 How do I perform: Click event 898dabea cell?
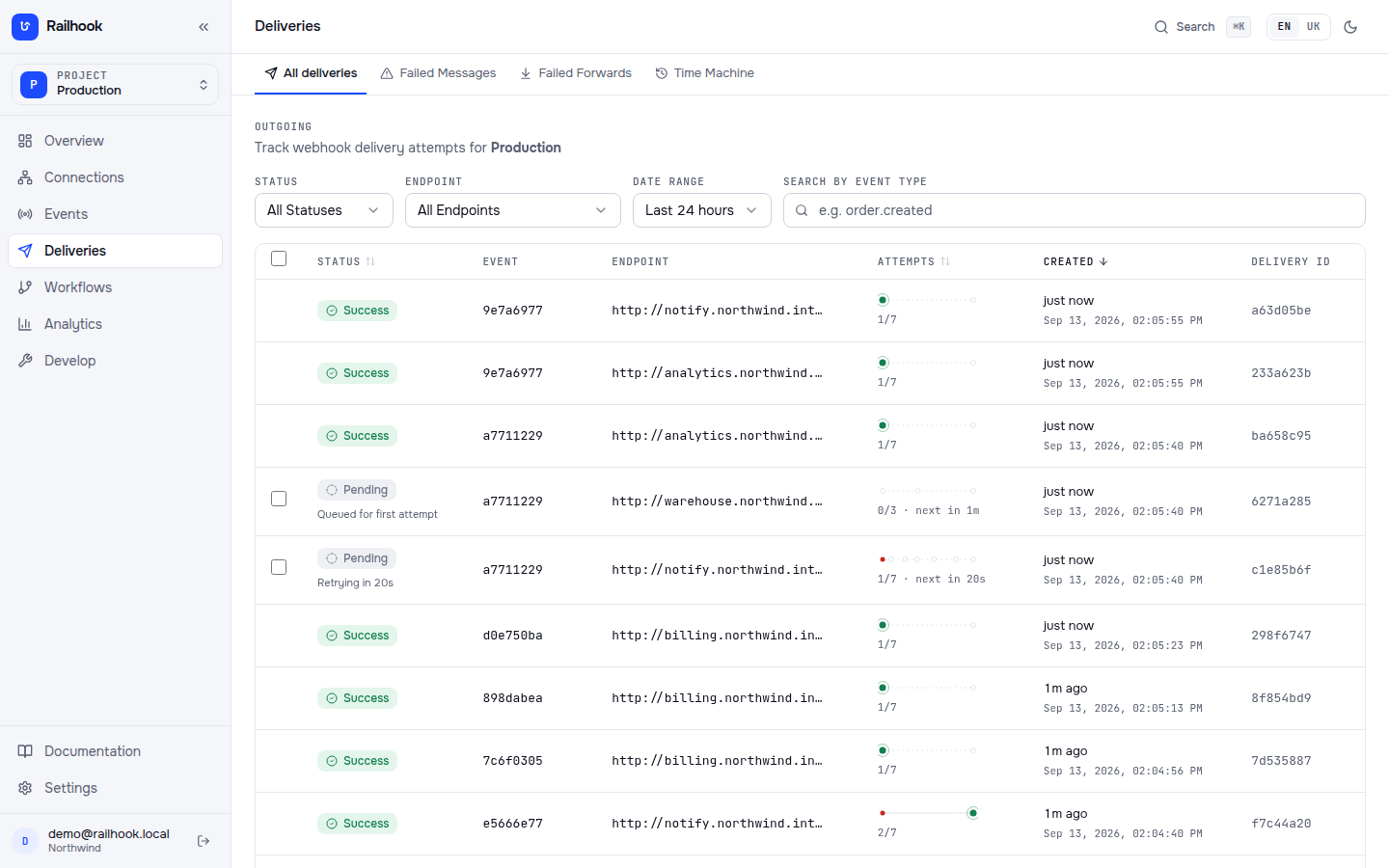[x=513, y=698]
